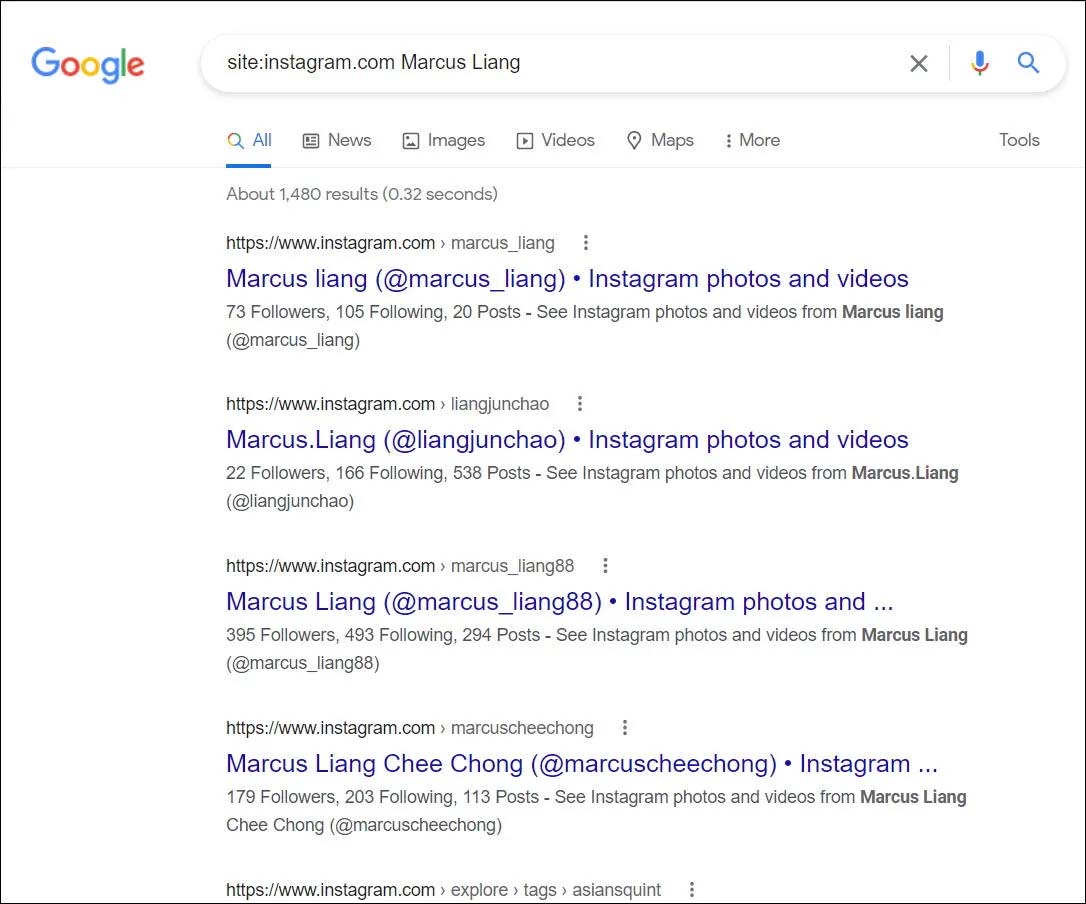1086x904 pixels.
Task: Open options menu for marcus_liang result
Action: [586, 242]
